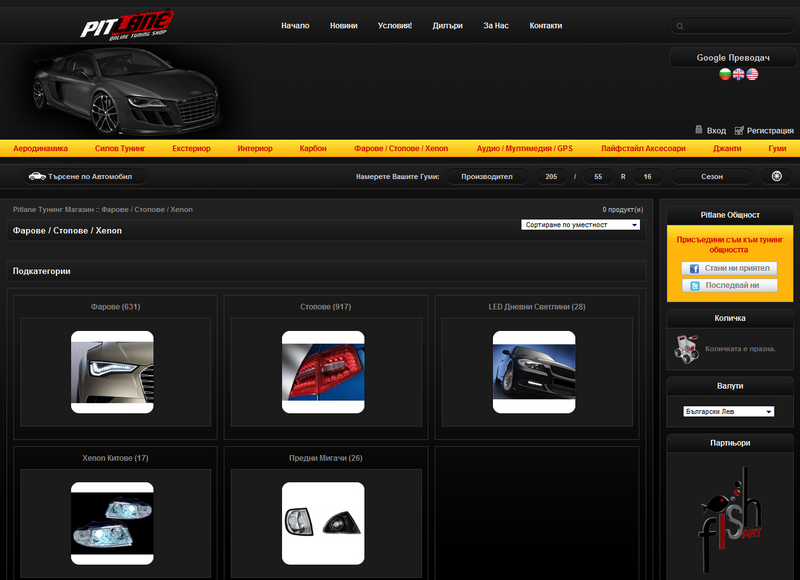The image size is (800, 580).
Task: Click the Вход login link
Action: (x=716, y=131)
